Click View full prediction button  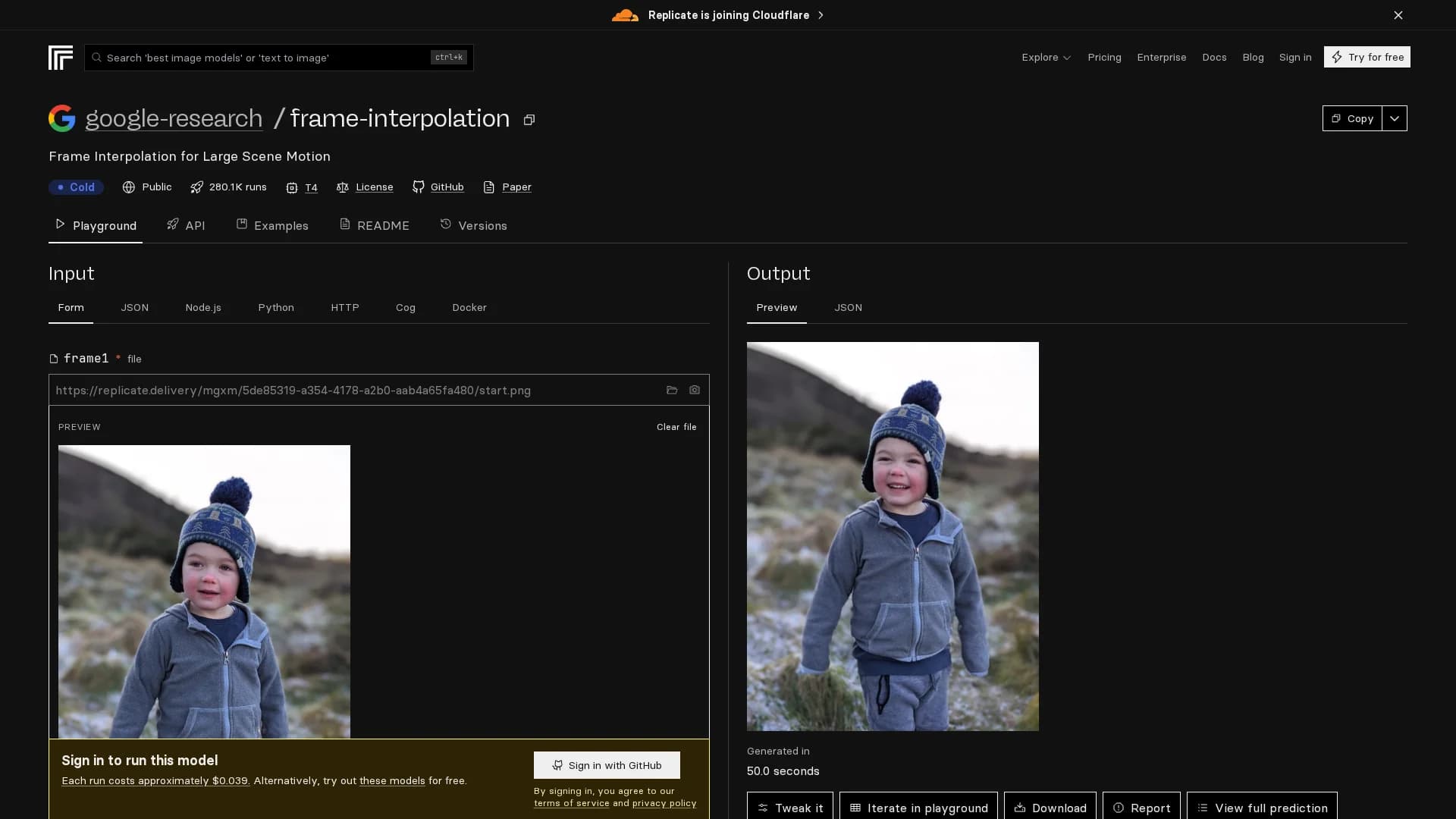coord(1262,807)
